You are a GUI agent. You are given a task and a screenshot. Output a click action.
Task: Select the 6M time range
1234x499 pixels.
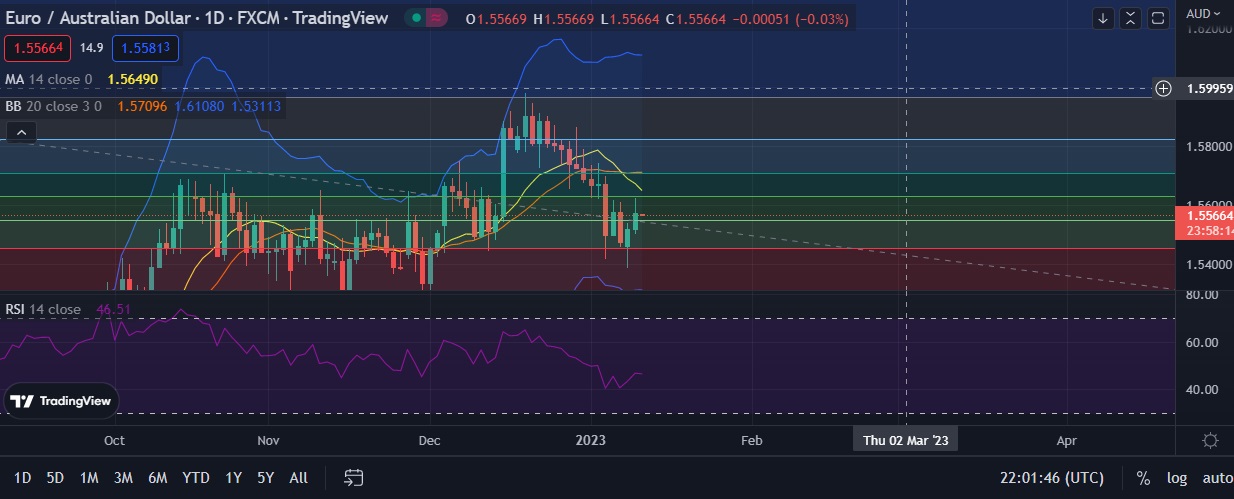tap(157, 478)
